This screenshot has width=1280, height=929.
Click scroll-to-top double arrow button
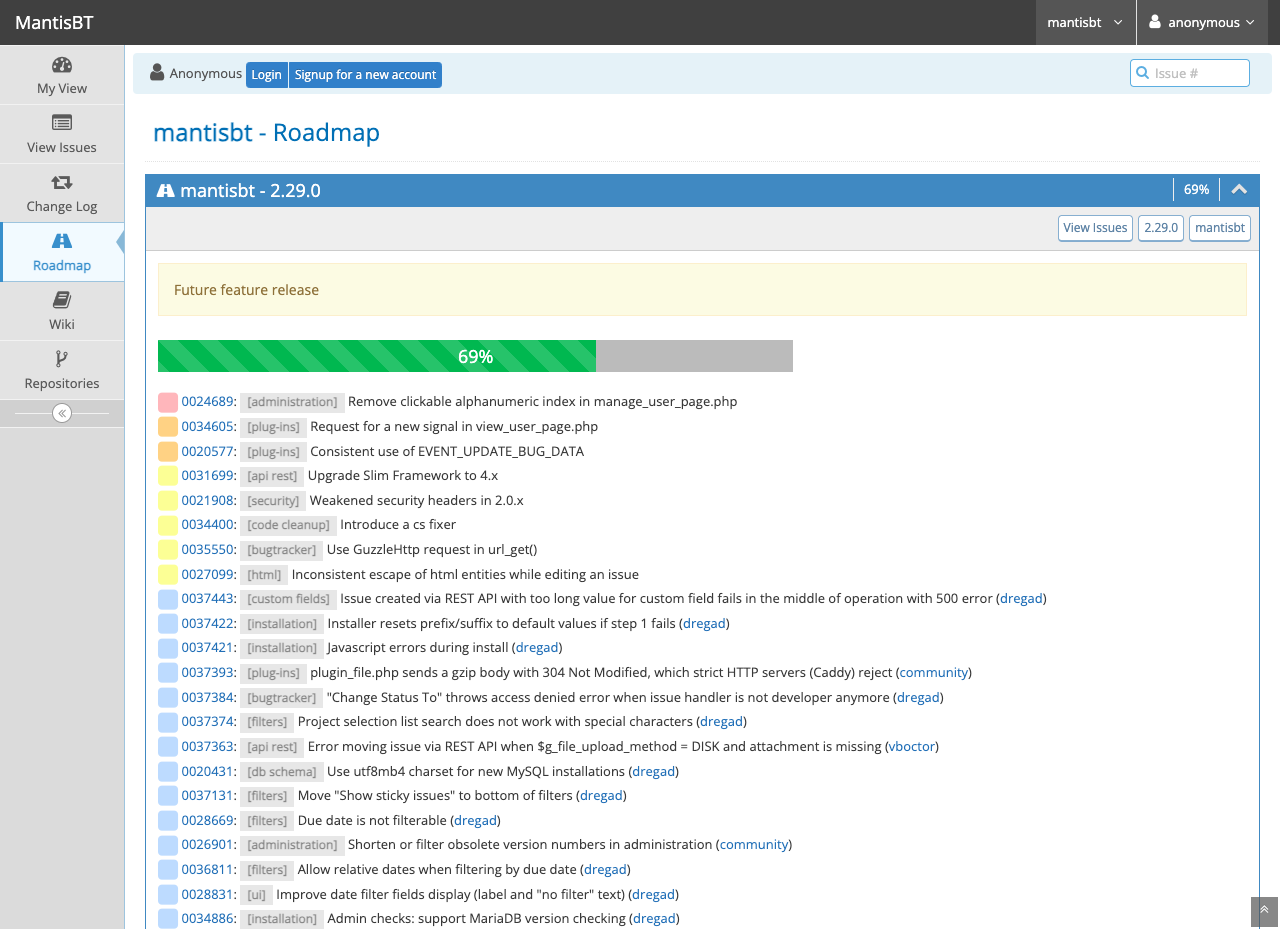pos(1264,910)
